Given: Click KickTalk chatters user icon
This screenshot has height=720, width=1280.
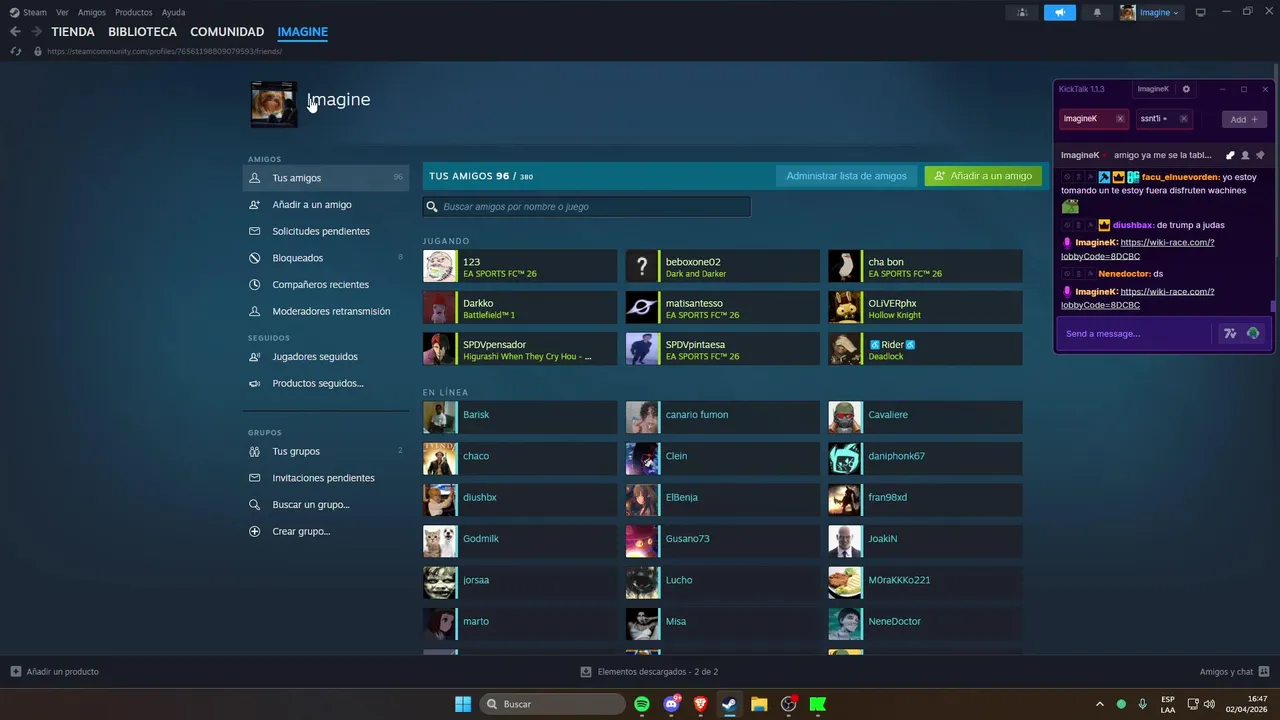Looking at the screenshot, I should (x=1245, y=155).
